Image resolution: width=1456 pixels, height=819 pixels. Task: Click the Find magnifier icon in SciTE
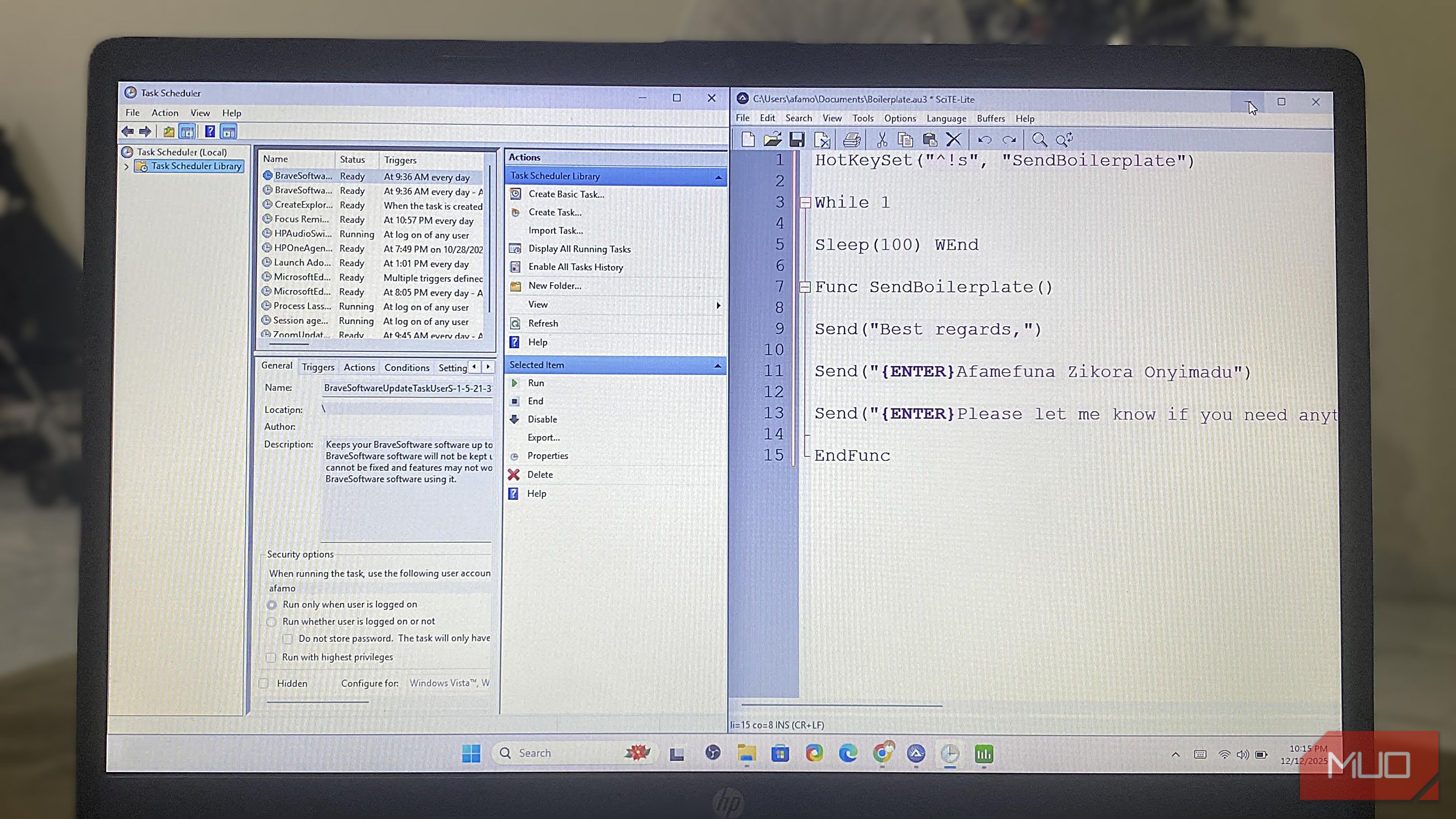(x=1039, y=140)
